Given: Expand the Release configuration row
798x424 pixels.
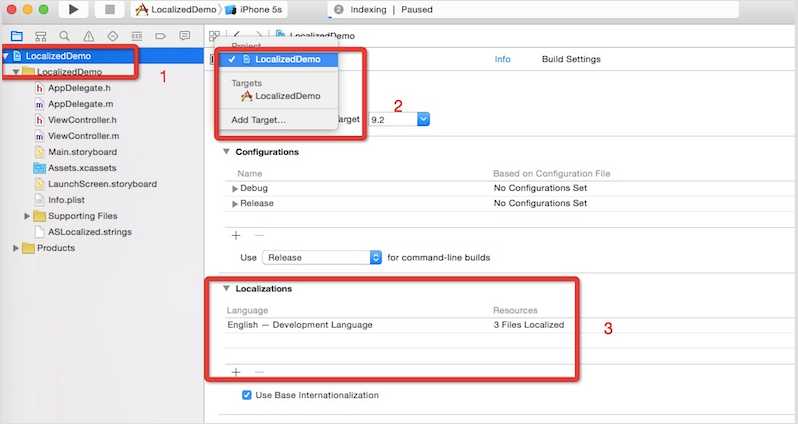Looking at the screenshot, I should coord(235,204).
